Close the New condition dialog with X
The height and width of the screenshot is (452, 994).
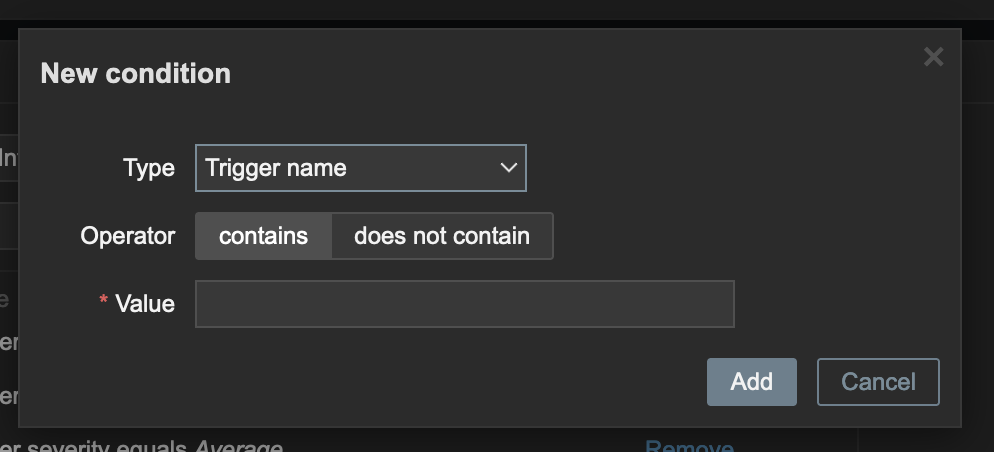coord(933,57)
